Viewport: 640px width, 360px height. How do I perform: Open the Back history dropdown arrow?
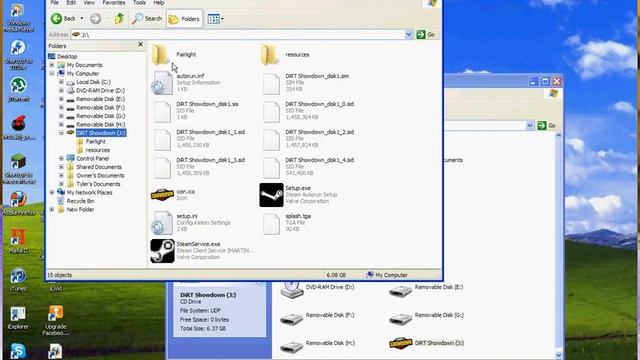coord(82,18)
